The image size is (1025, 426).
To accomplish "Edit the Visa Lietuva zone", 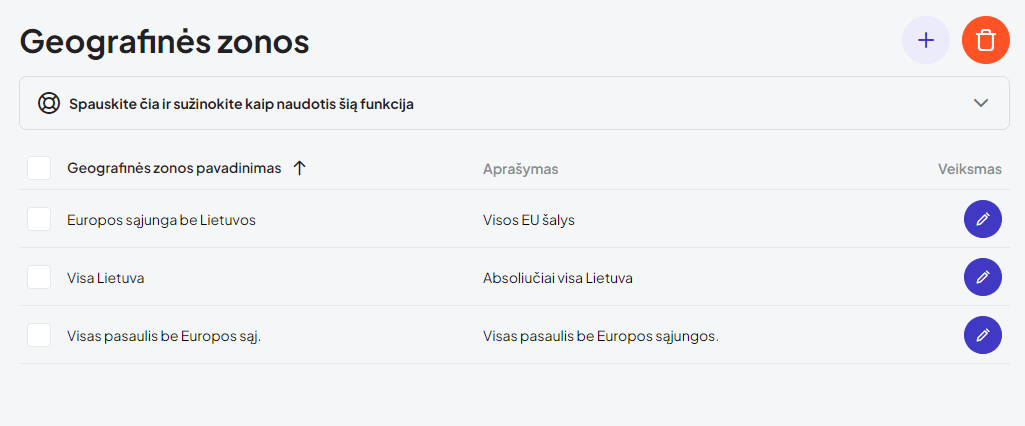I will (982, 277).
